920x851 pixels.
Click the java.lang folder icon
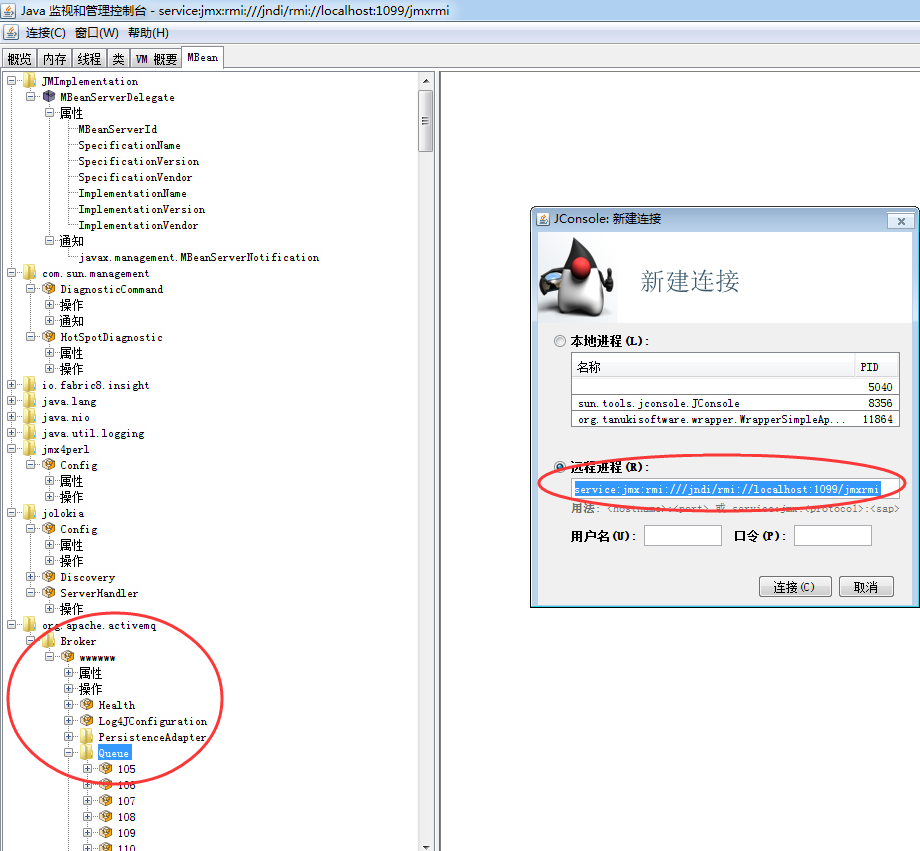(x=29, y=401)
